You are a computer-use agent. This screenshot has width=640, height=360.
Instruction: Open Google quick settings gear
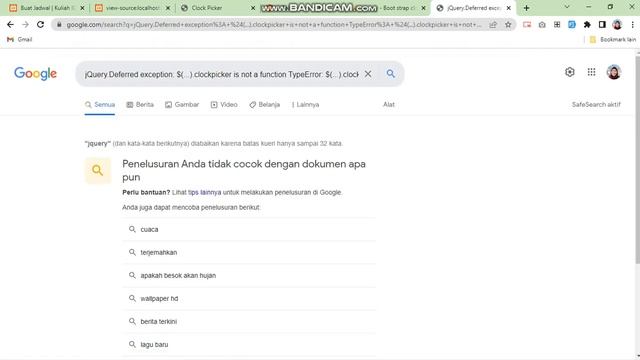coord(570,72)
